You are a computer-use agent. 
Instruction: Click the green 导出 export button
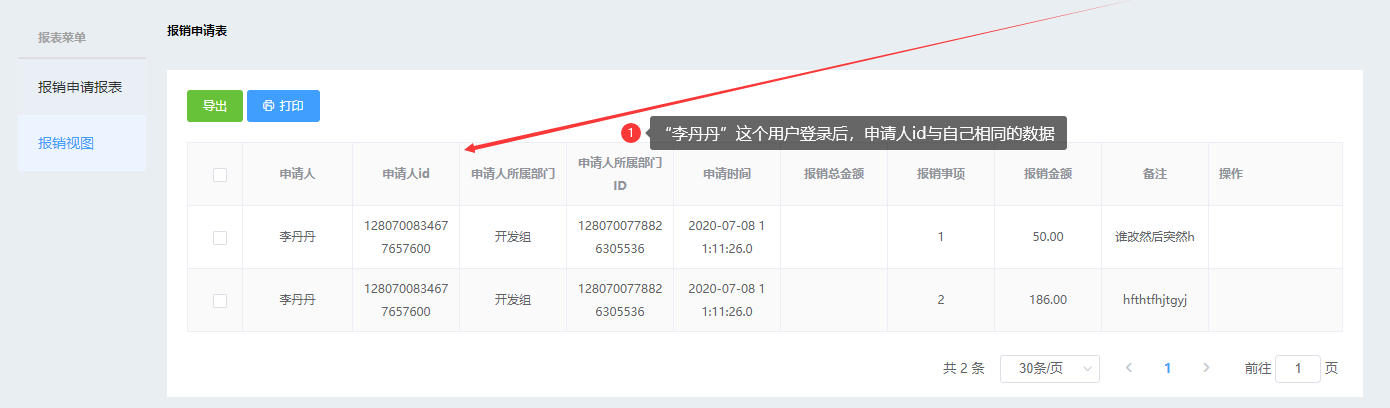coord(215,105)
